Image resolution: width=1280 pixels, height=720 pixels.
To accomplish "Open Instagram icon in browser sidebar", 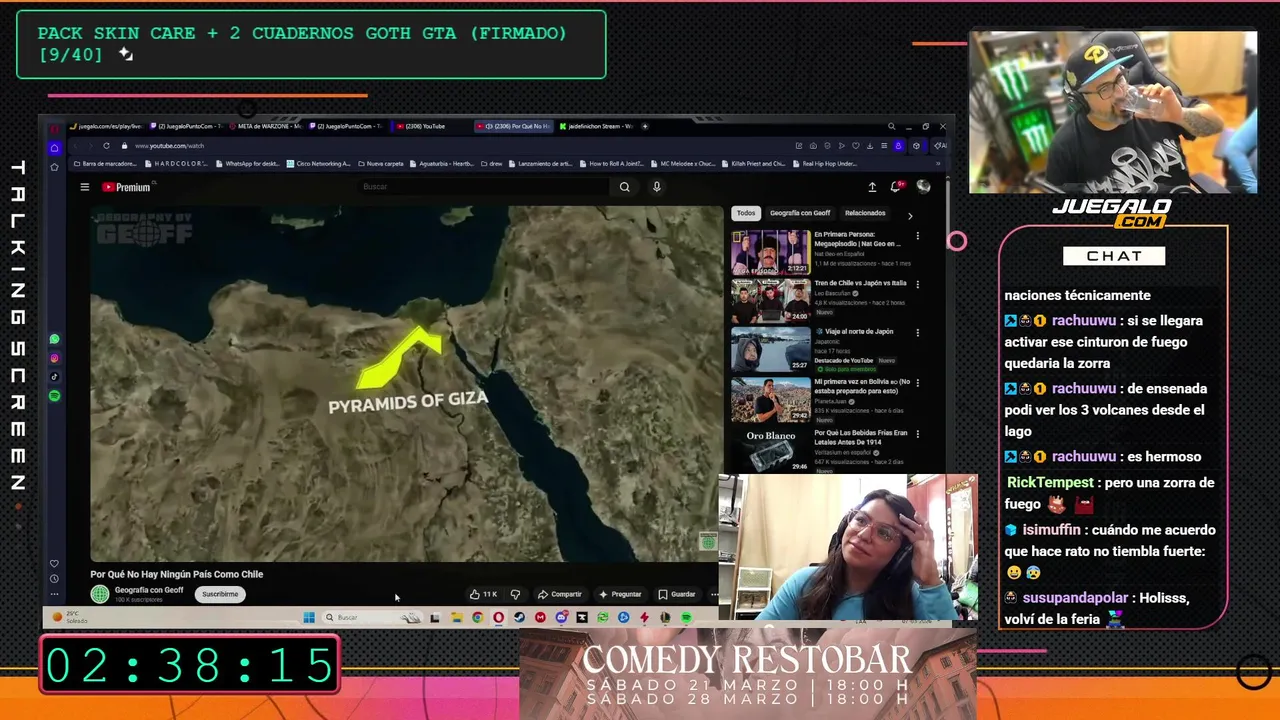I will coord(54,358).
